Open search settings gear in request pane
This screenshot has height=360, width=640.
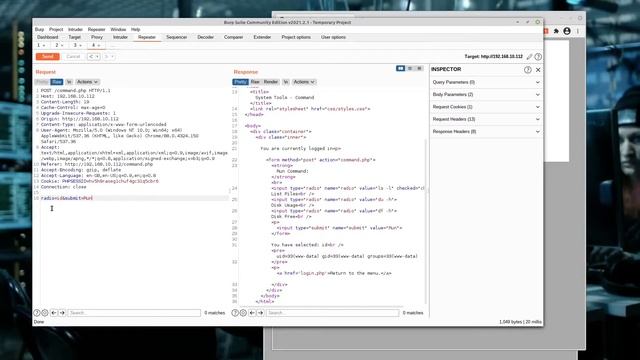[x=44, y=313]
